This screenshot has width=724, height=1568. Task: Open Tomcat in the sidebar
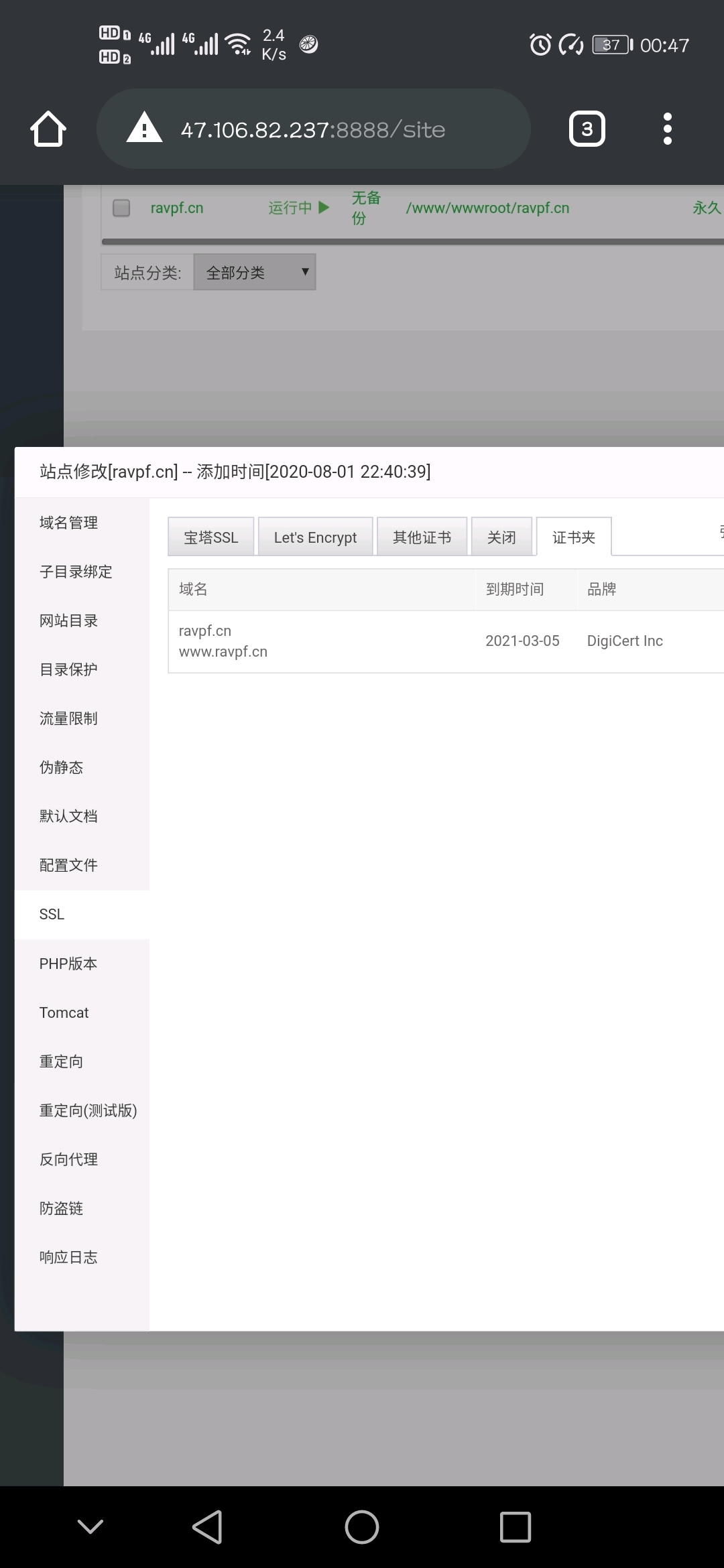point(82,1012)
